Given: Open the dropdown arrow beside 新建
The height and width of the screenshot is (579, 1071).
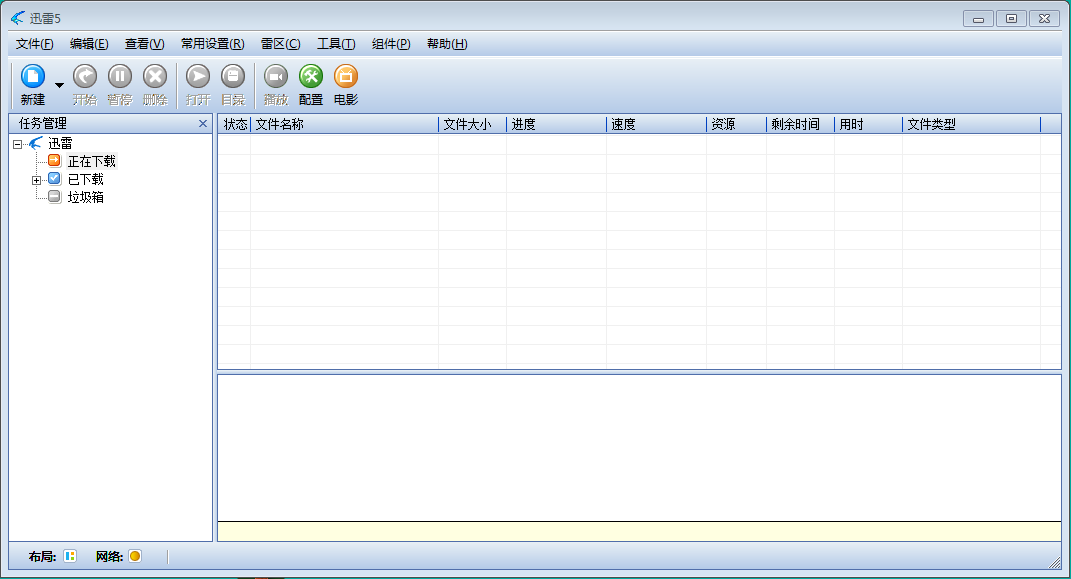Looking at the screenshot, I should click(x=59, y=85).
